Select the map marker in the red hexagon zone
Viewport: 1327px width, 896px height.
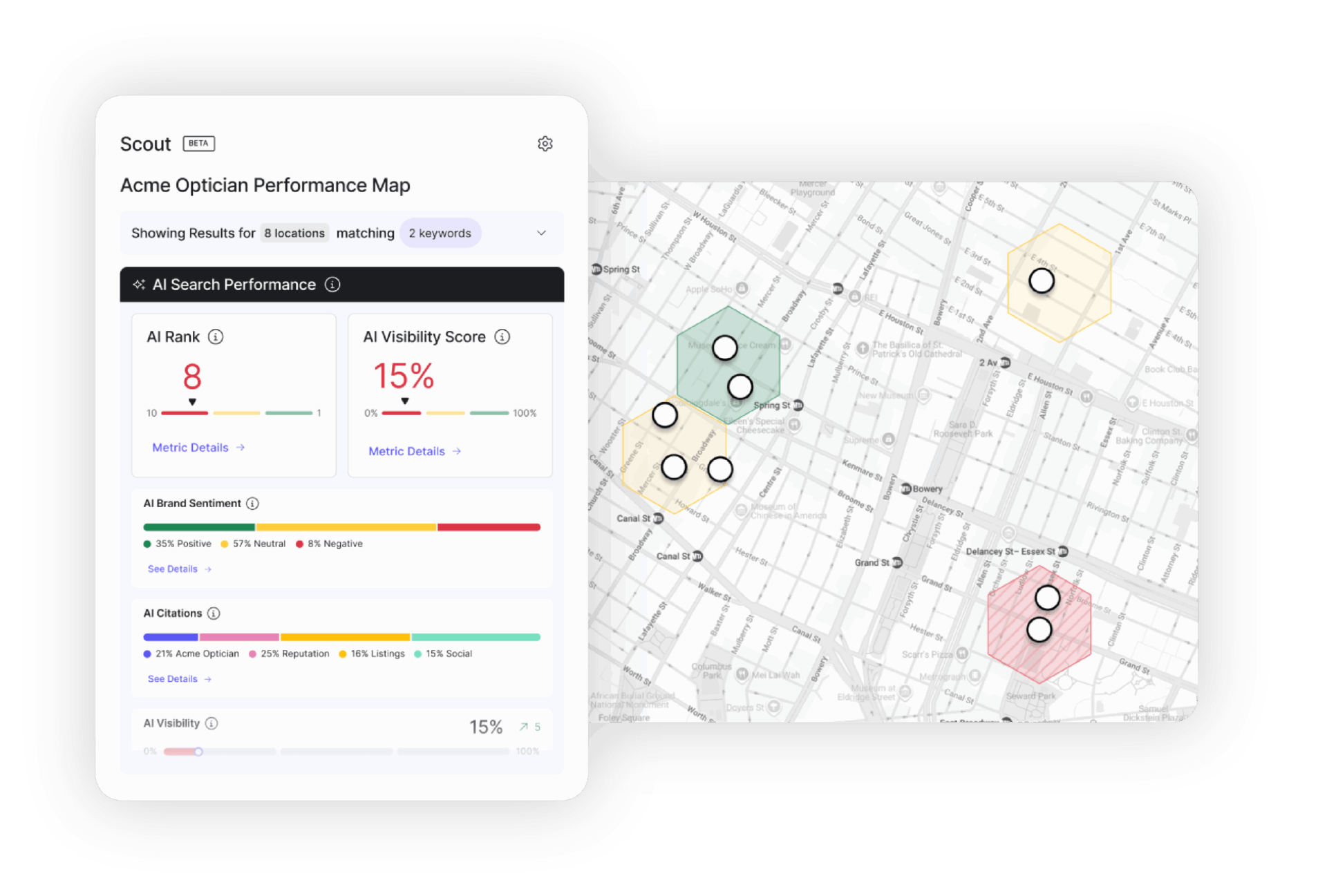1046,597
